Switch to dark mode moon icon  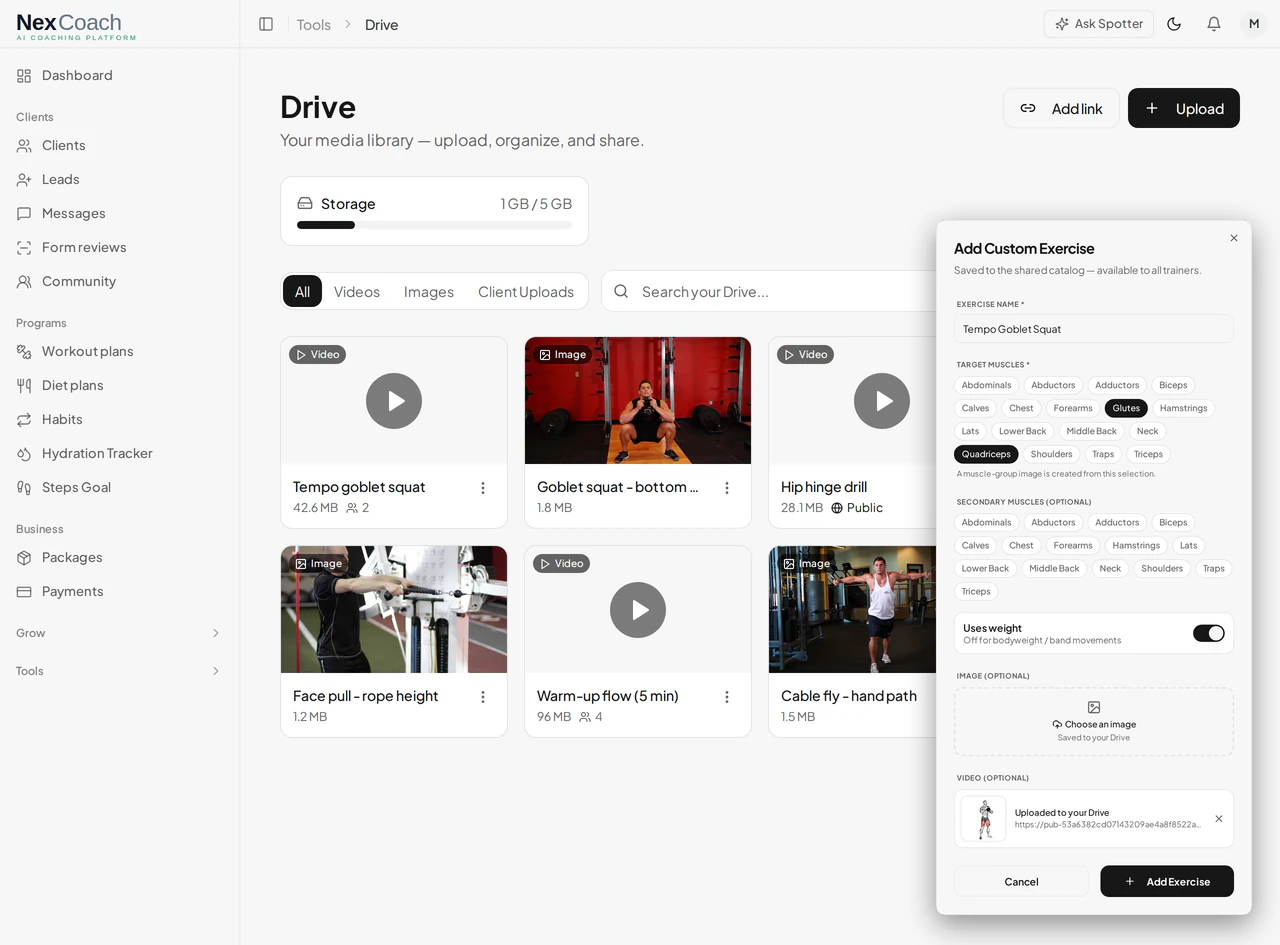coord(1174,24)
